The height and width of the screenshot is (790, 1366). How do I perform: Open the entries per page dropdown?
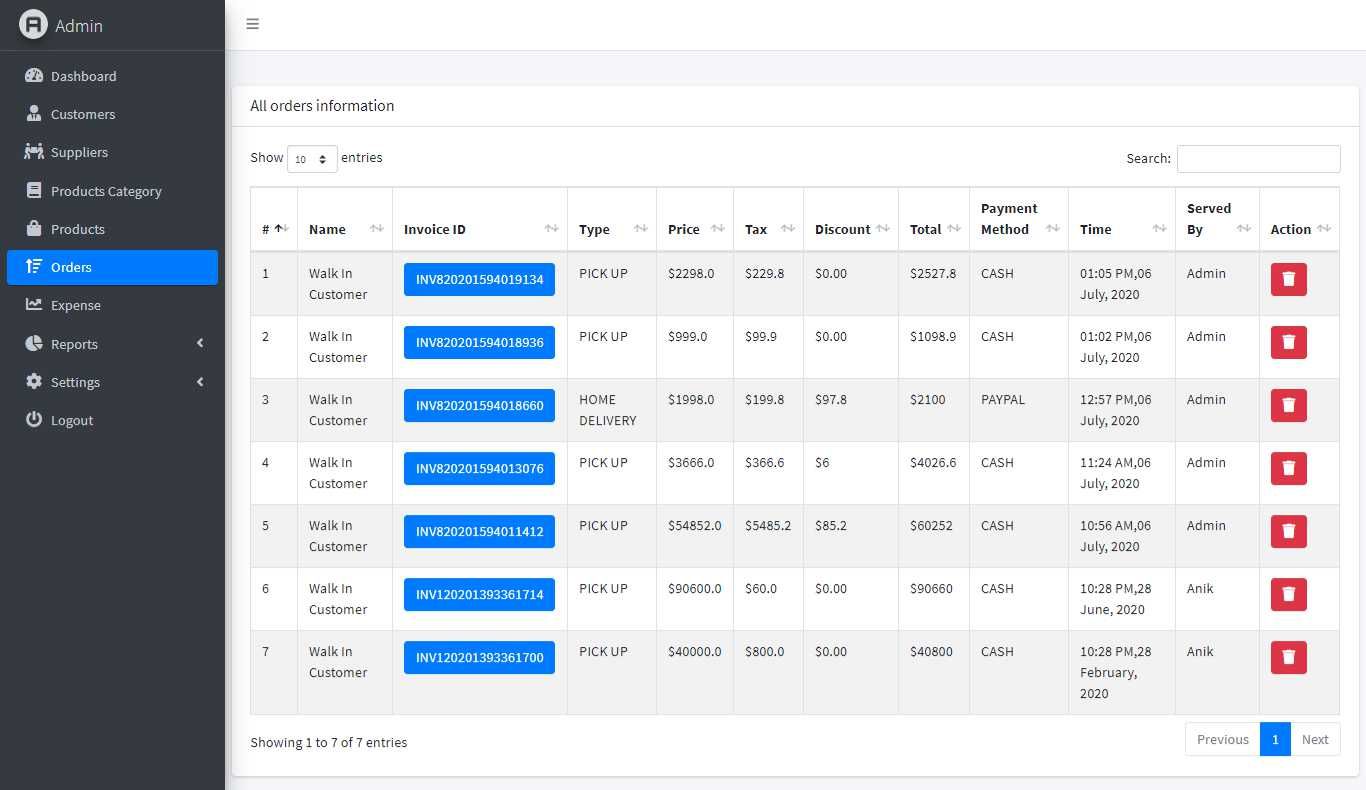[312, 159]
